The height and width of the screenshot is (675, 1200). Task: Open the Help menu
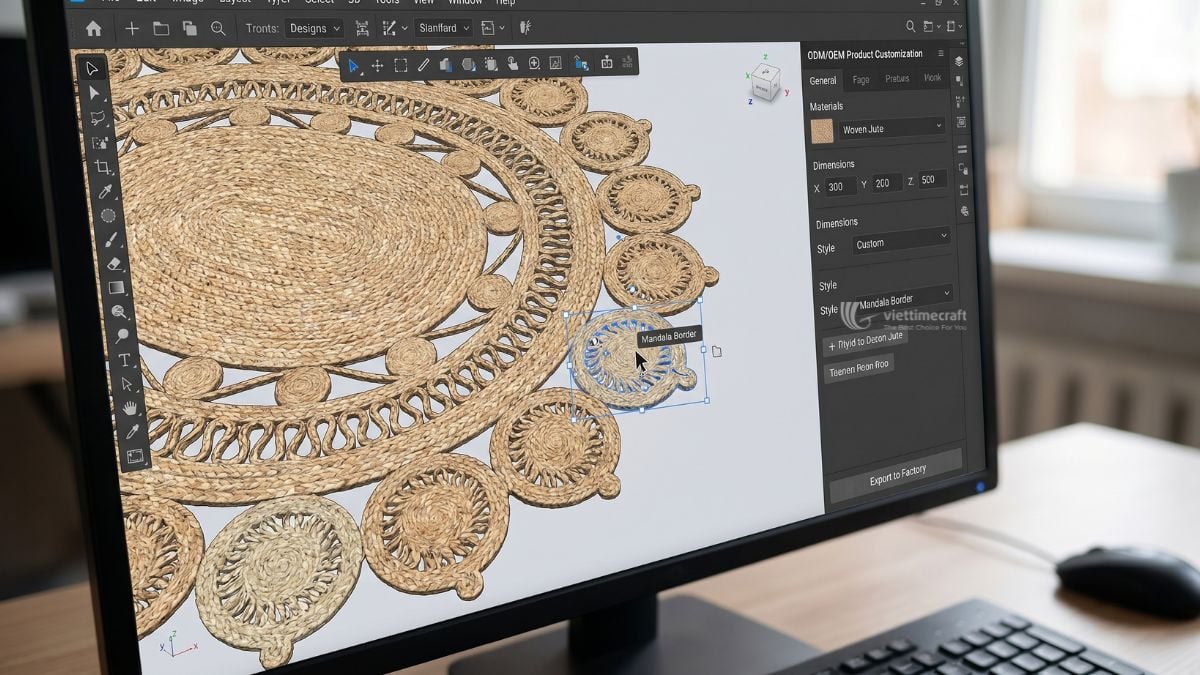click(506, 2)
